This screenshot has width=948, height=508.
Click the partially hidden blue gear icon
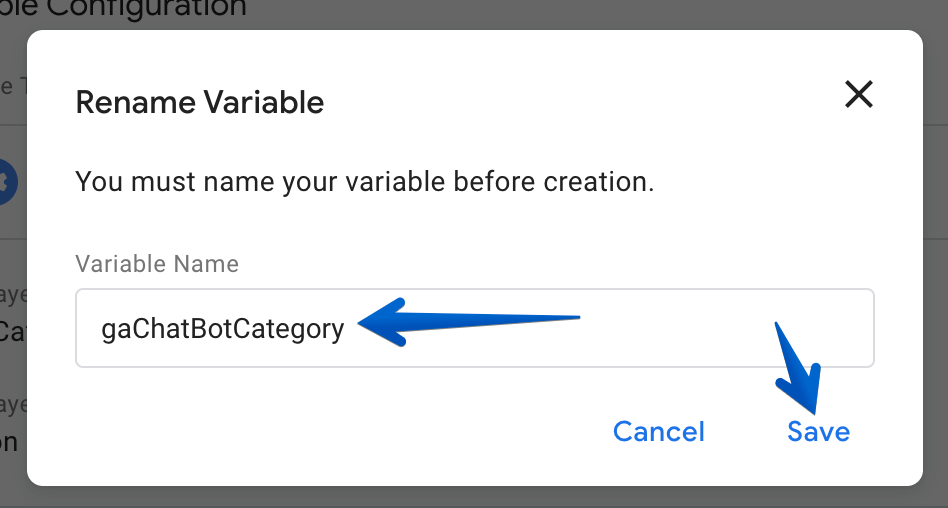(8, 181)
